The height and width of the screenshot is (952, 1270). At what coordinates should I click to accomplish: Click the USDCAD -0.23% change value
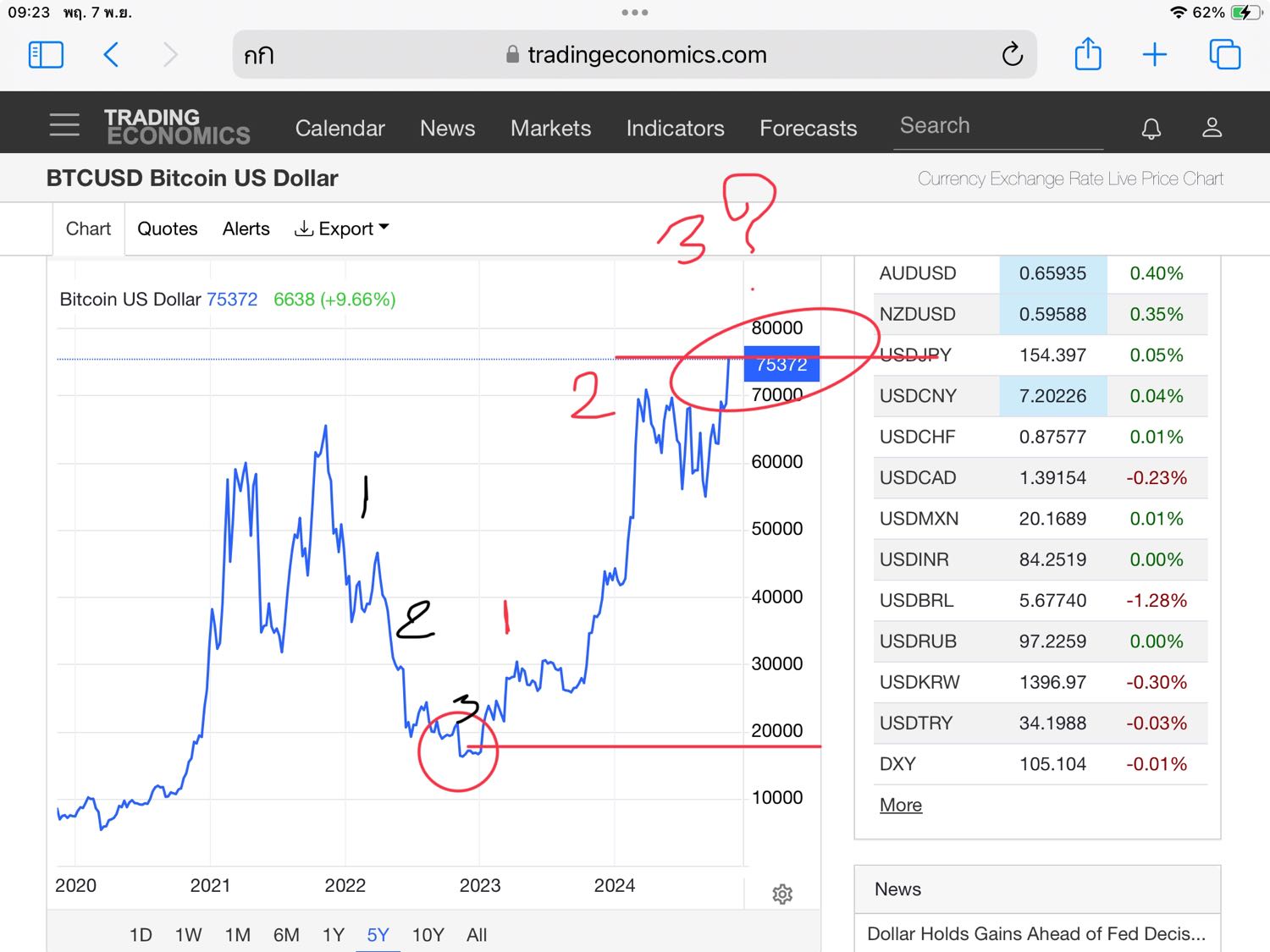pos(1157,477)
